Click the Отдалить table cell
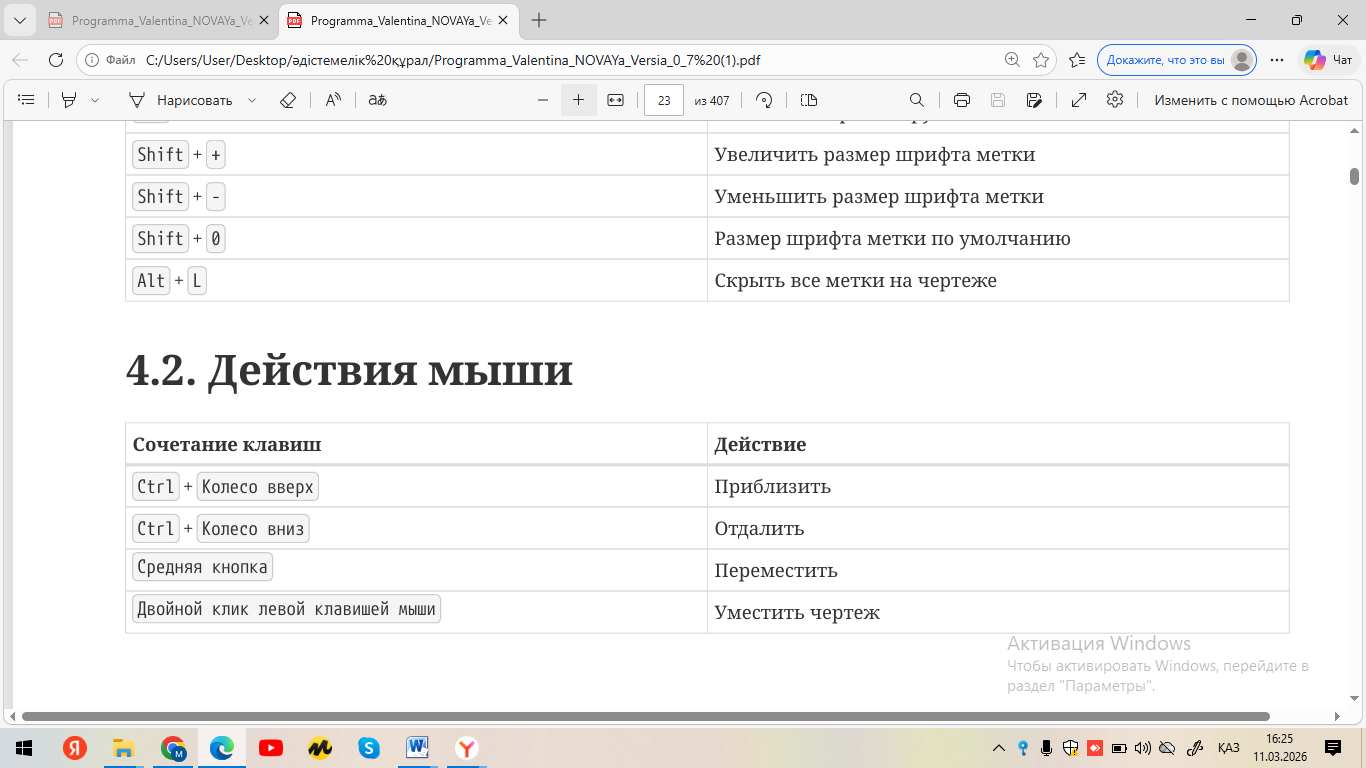 click(x=998, y=528)
